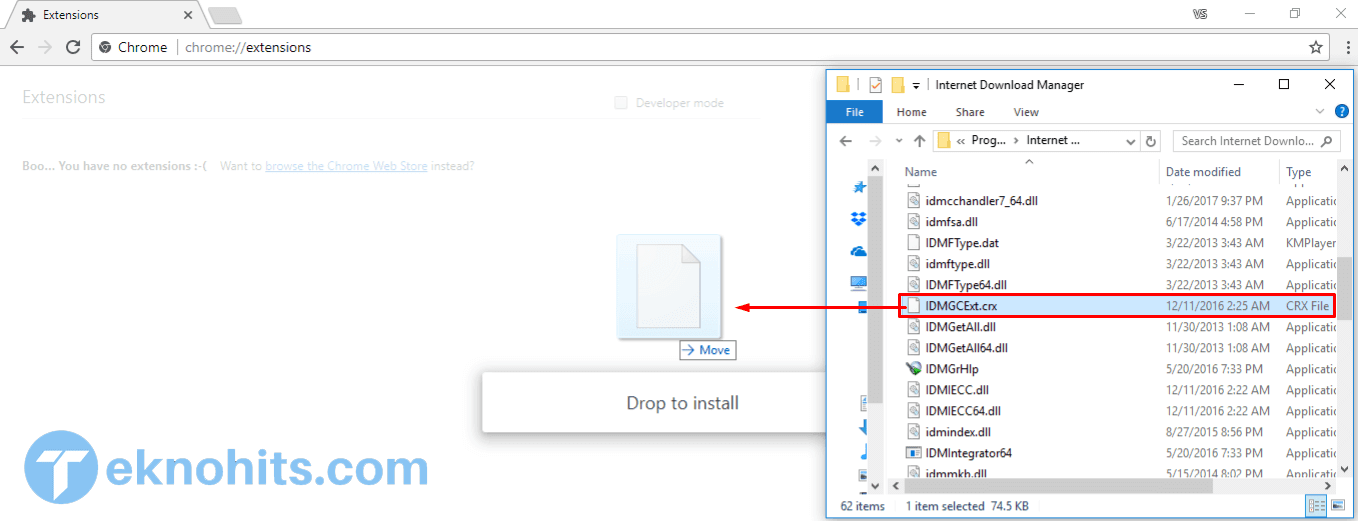Open Explorer Help with the blue question icon
Image resolution: width=1358 pixels, height=521 pixels.
[x=1342, y=112]
